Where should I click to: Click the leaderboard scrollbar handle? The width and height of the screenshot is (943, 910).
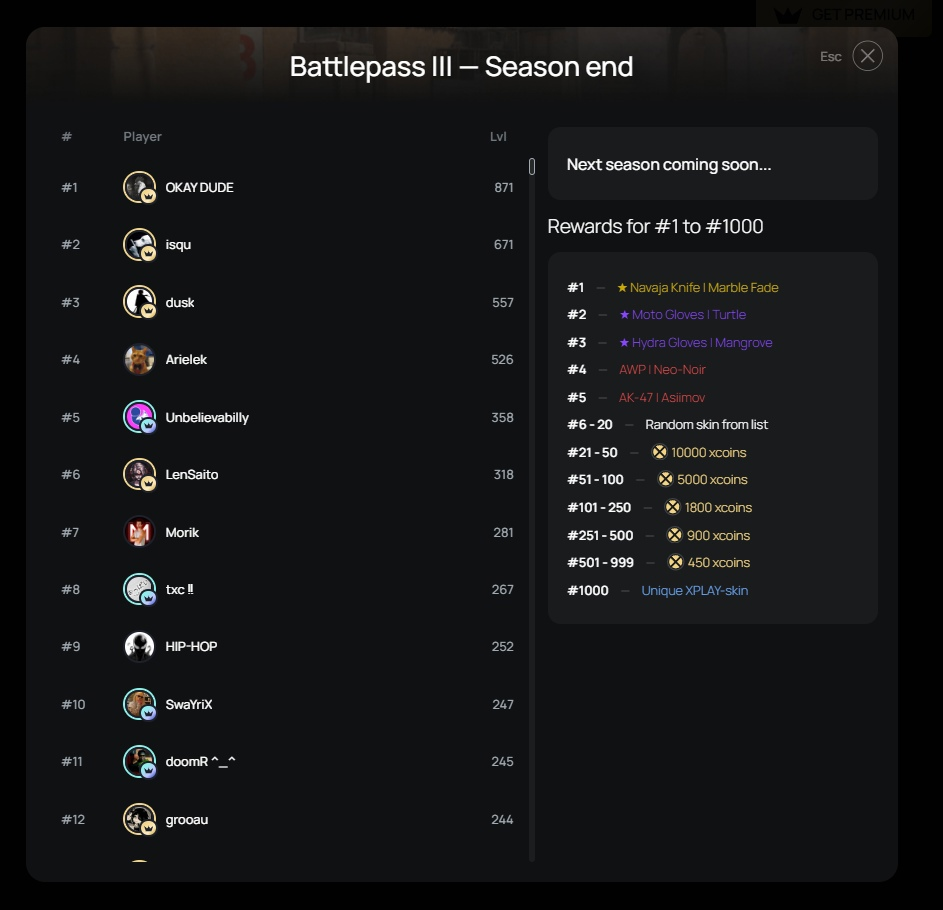pos(532,167)
